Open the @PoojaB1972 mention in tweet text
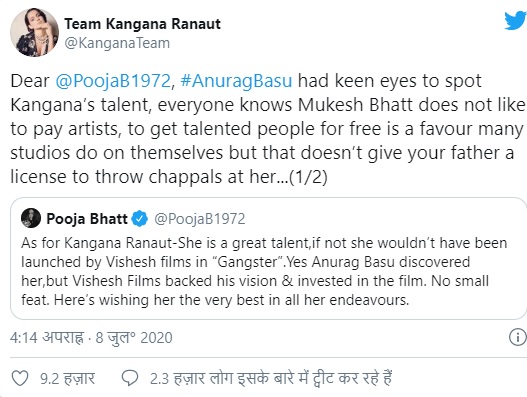 pyautogui.click(x=113, y=81)
